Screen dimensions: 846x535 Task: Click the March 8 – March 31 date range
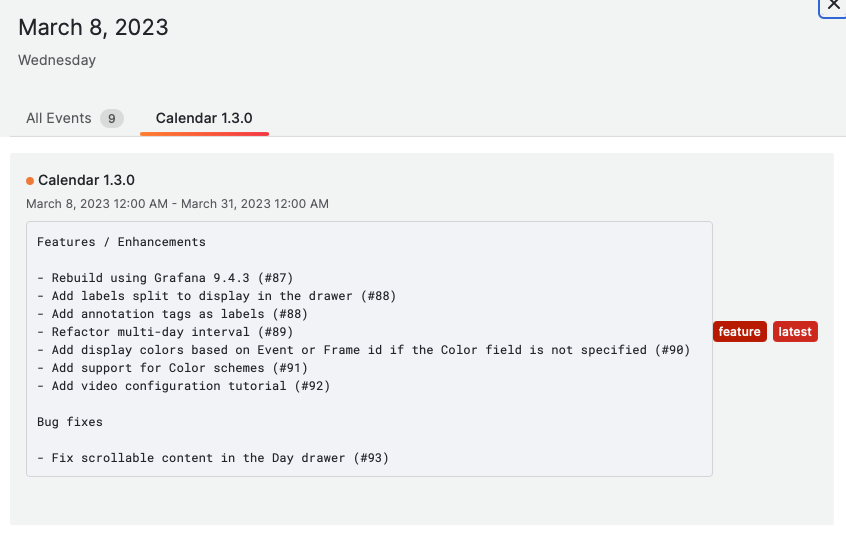tap(177, 204)
